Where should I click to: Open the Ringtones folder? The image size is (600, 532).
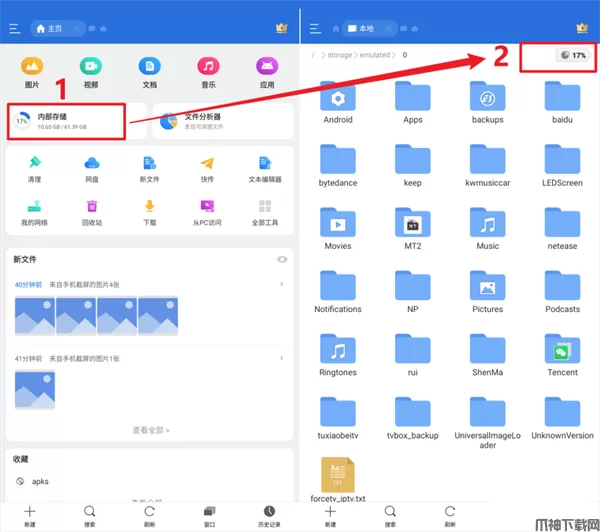(x=338, y=355)
